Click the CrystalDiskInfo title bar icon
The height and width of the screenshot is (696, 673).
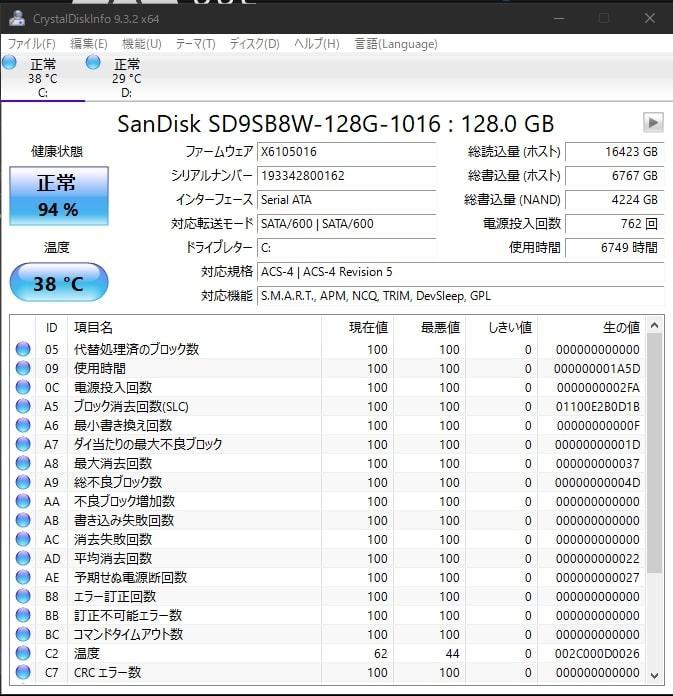pos(17,18)
